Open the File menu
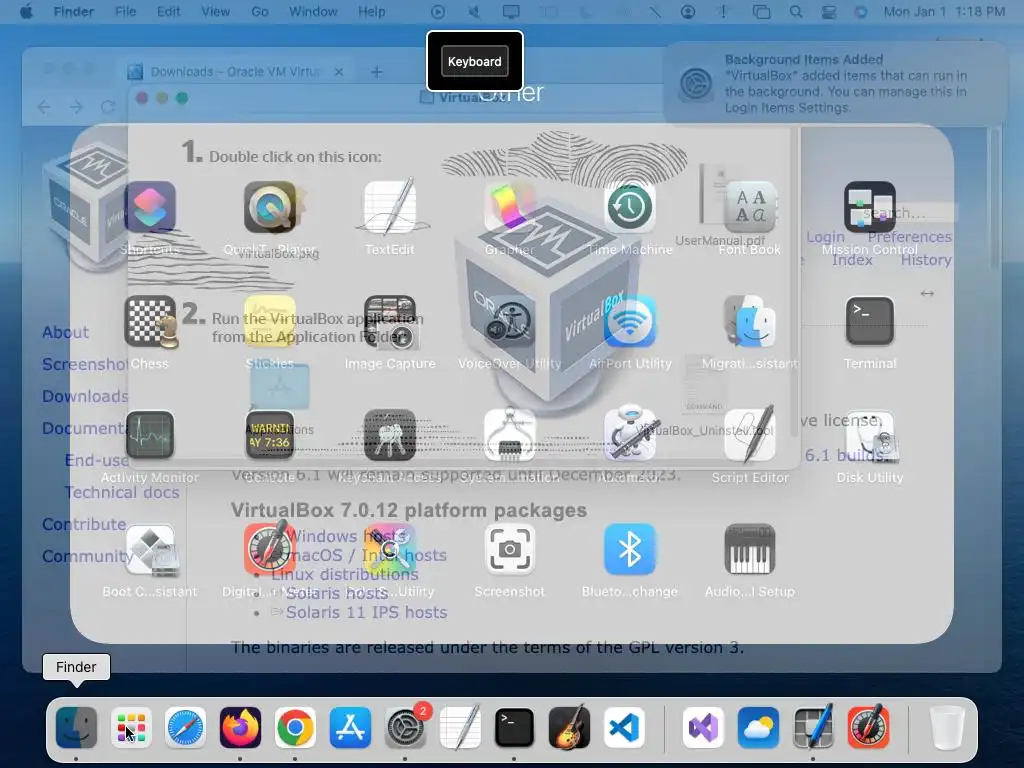This screenshot has width=1024, height=768. 125,12
